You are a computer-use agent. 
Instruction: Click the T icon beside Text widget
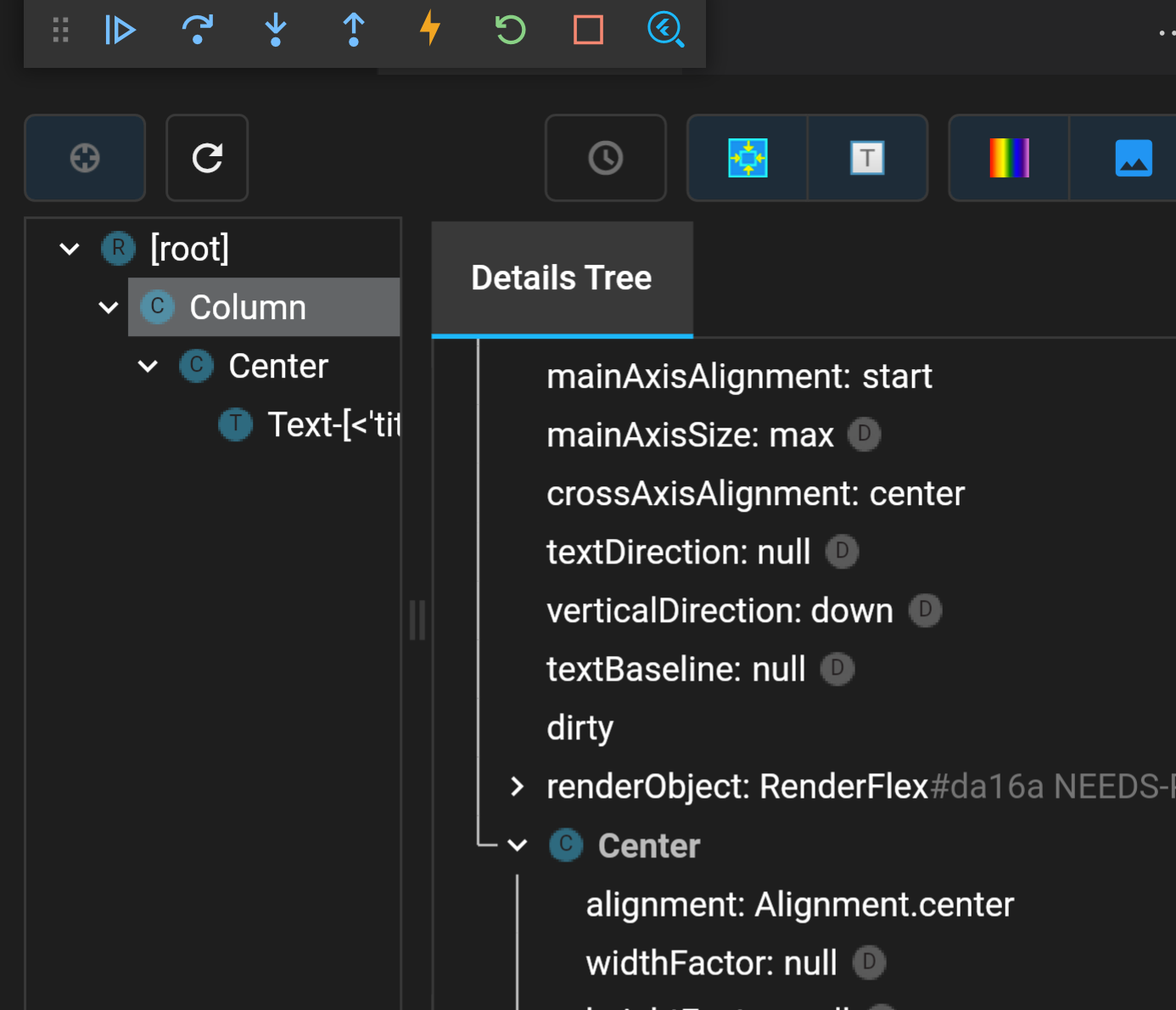pyautogui.click(x=235, y=424)
